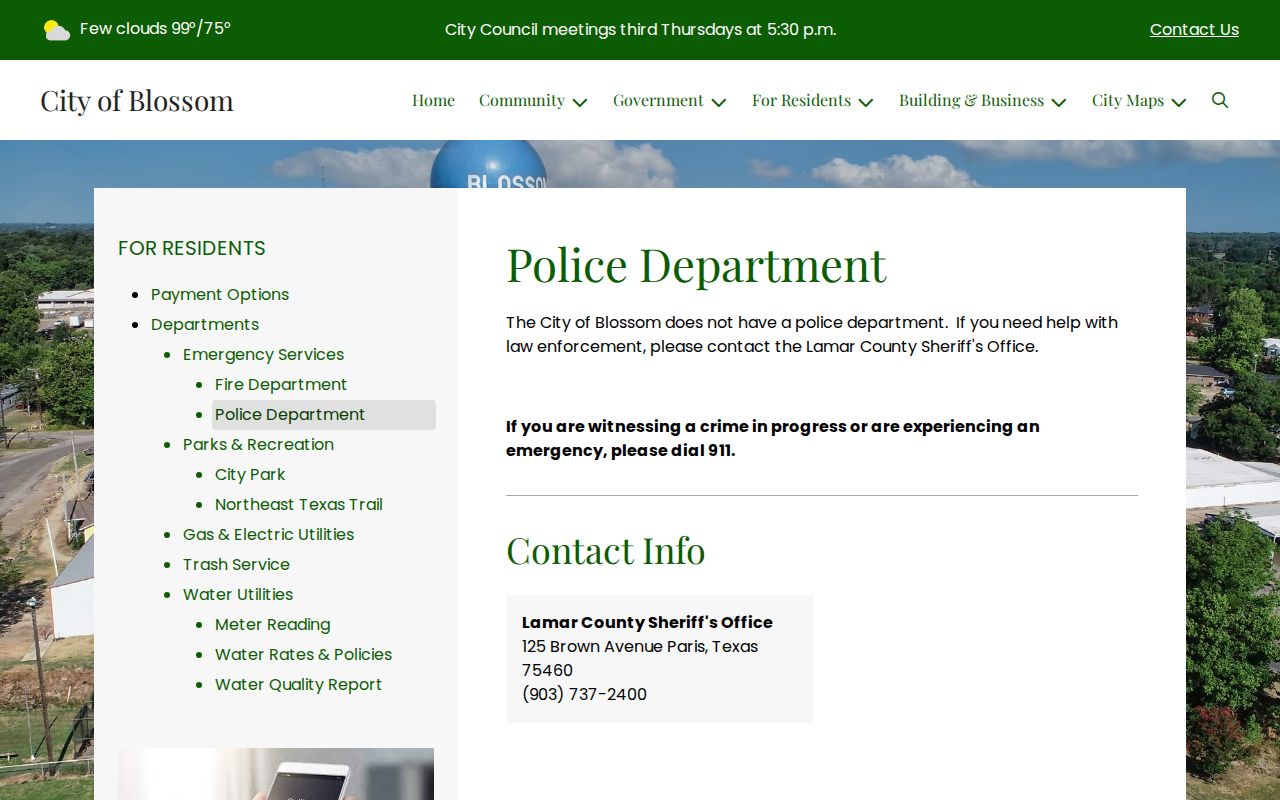
Task: Open the City Maps menu item
Action: click(x=1128, y=100)
